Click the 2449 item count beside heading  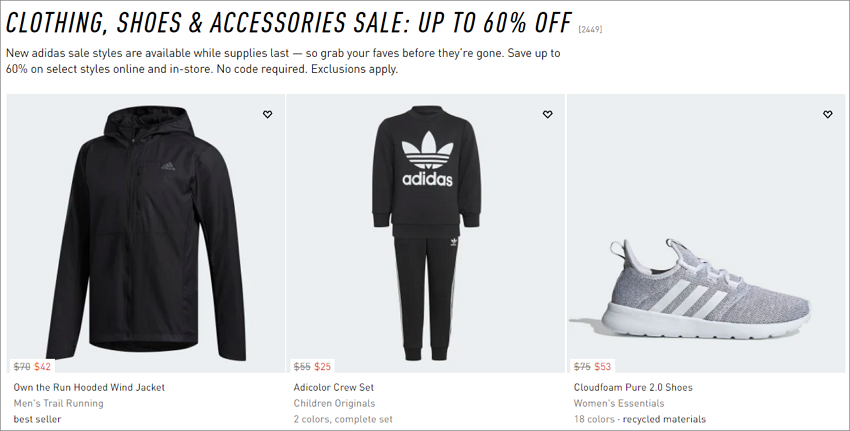click(590, 29)
